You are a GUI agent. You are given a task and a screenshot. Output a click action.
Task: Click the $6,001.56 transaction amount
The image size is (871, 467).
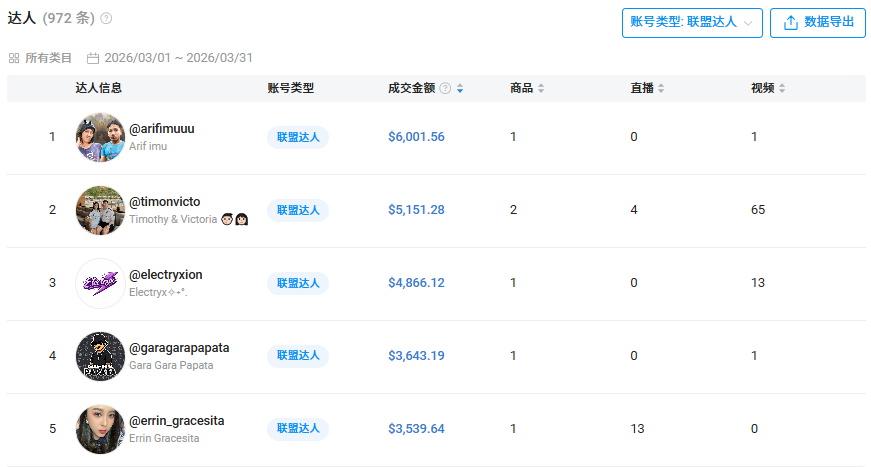(416, 137)
